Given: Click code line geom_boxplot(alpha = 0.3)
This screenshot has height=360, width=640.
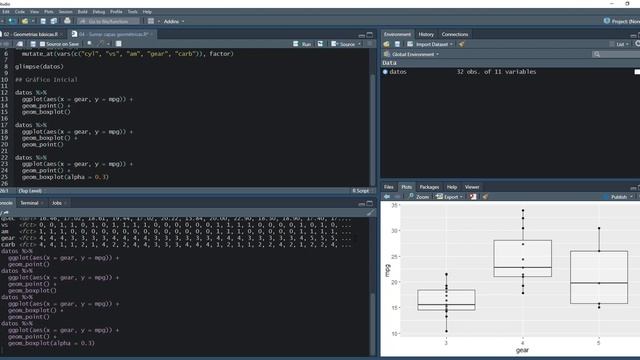Looking at the screenshot, I should [65, 177].
